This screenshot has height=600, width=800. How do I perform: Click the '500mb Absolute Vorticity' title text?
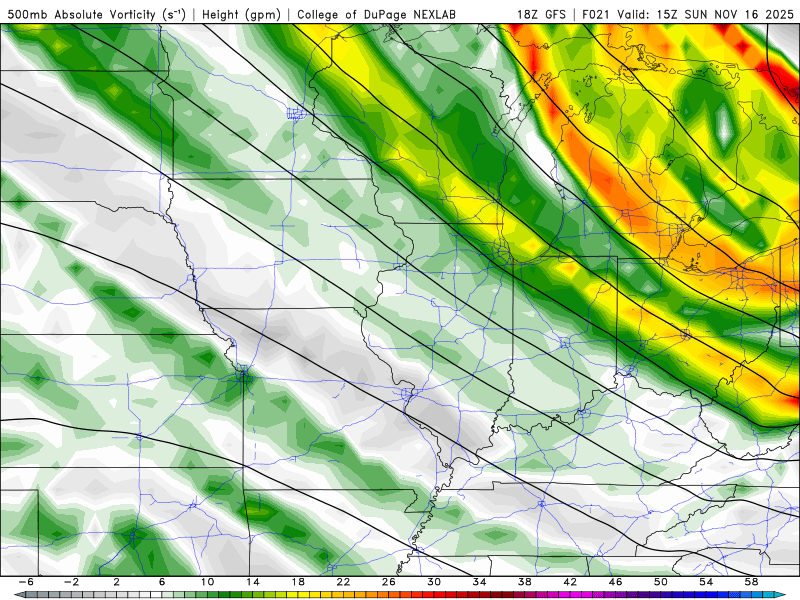(x=82, y=15)
